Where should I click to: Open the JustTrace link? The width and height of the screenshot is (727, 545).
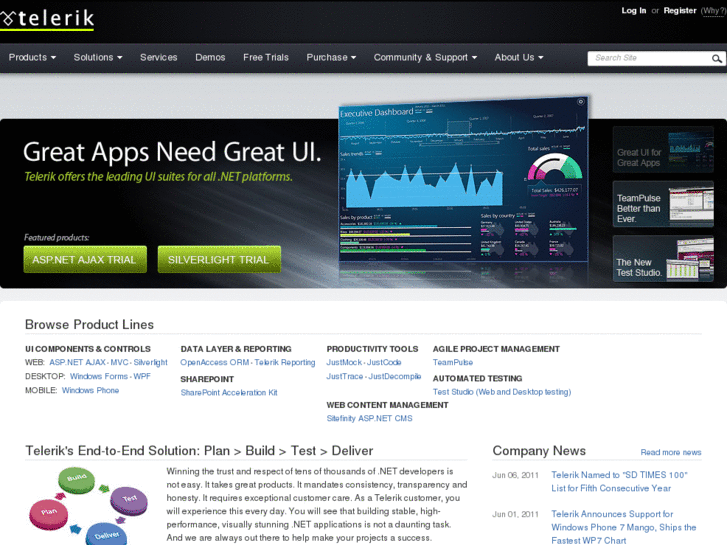(x=344, y=376)
